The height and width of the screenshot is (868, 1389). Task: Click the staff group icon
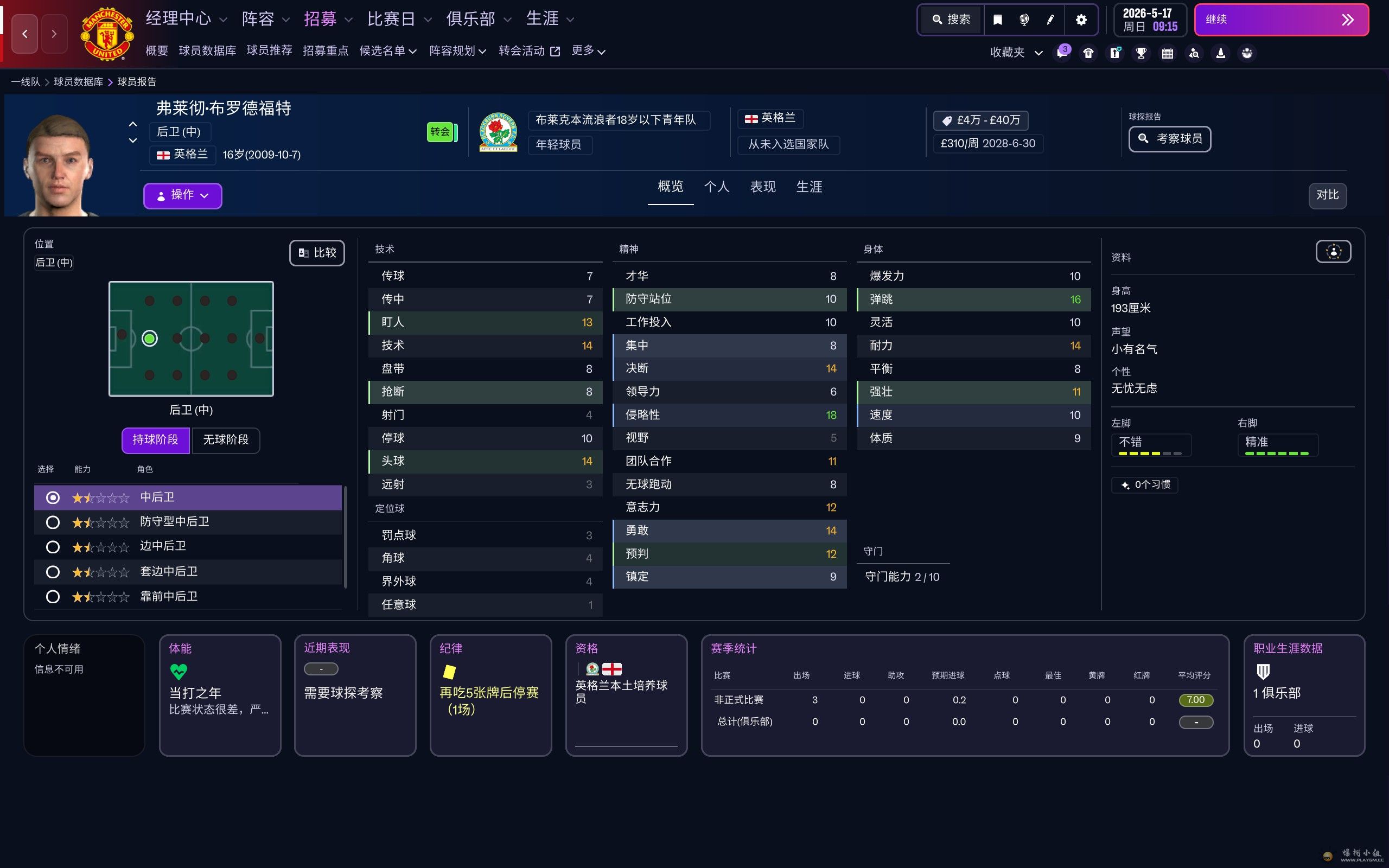point(1247,53)
